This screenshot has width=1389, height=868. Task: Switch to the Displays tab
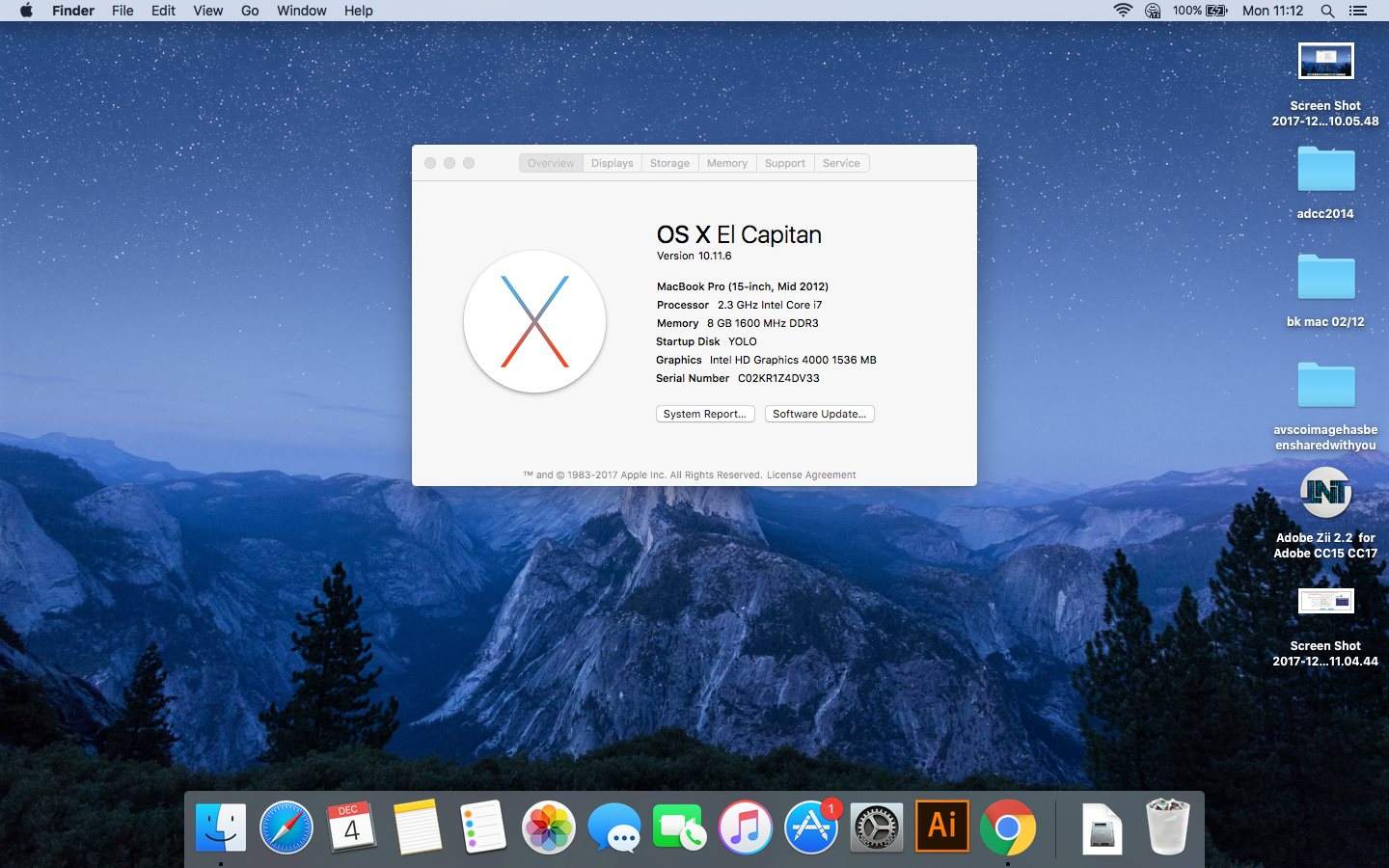coord(613,163)
